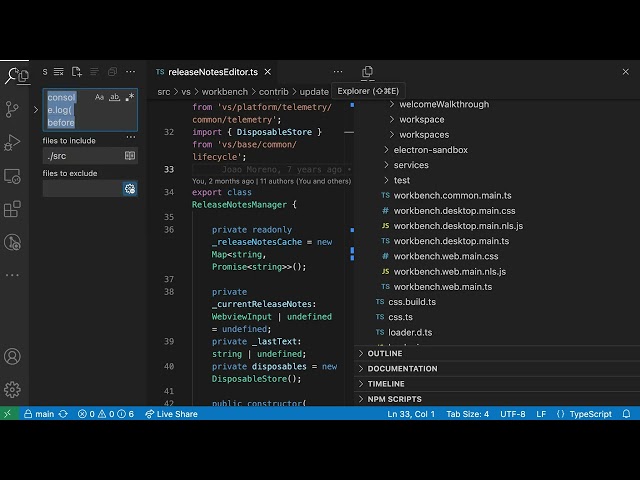Toggle Use Regular Expression in search
Screen dimensions: 640x480
click(x=130, y=97)
